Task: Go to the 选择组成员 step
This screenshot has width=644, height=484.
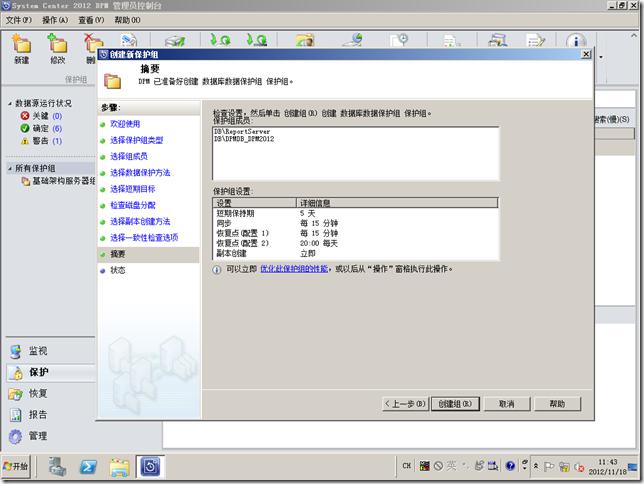Action: (129, 157)
